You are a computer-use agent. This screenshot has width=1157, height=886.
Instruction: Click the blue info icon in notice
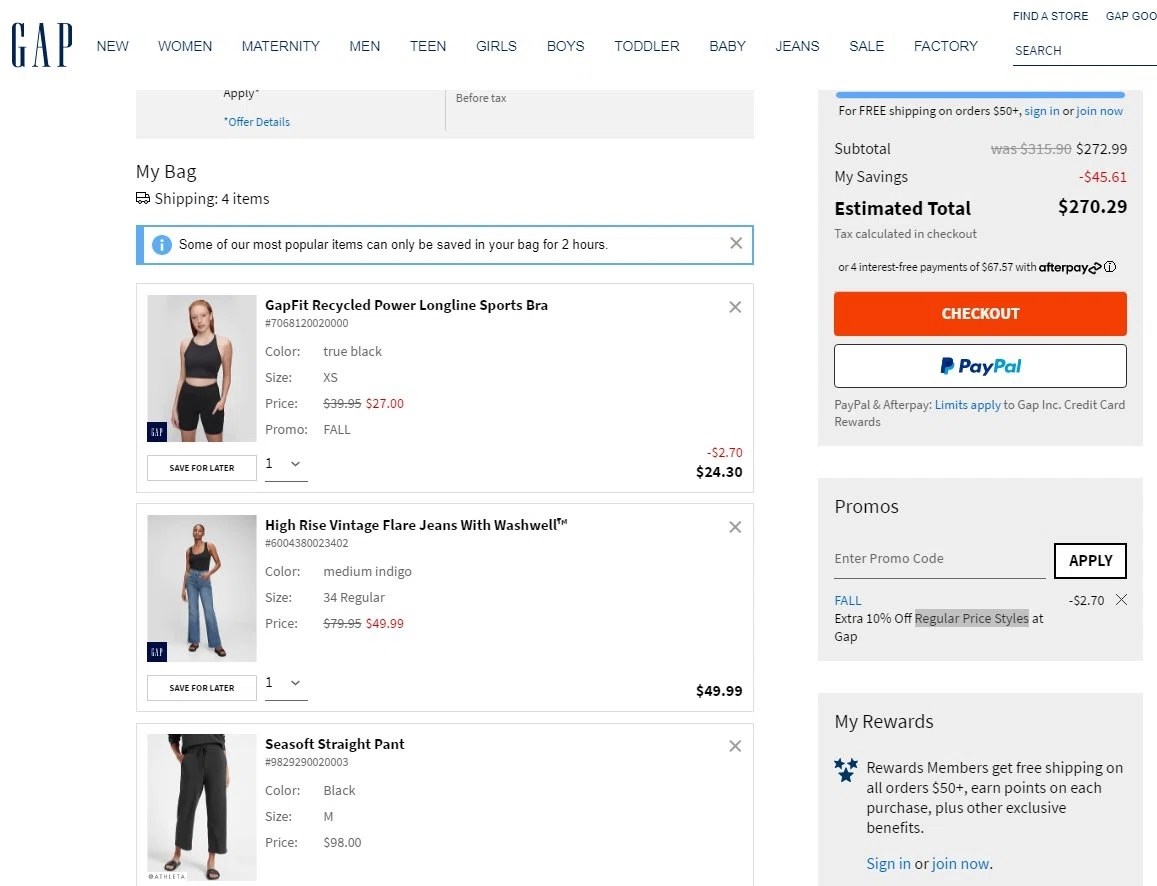(x=162, y=245)
